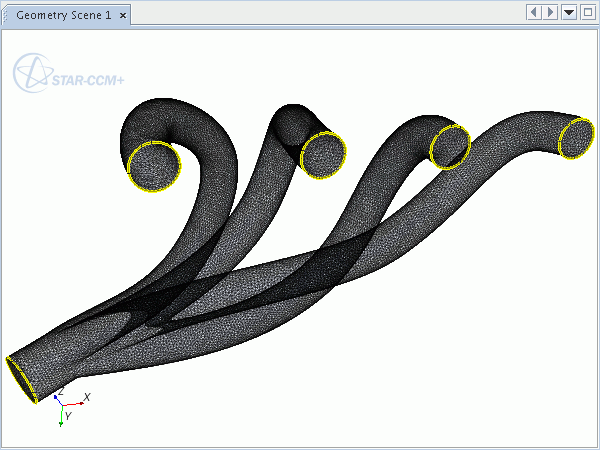Click the red X axis arrow

tap(78, 402)
